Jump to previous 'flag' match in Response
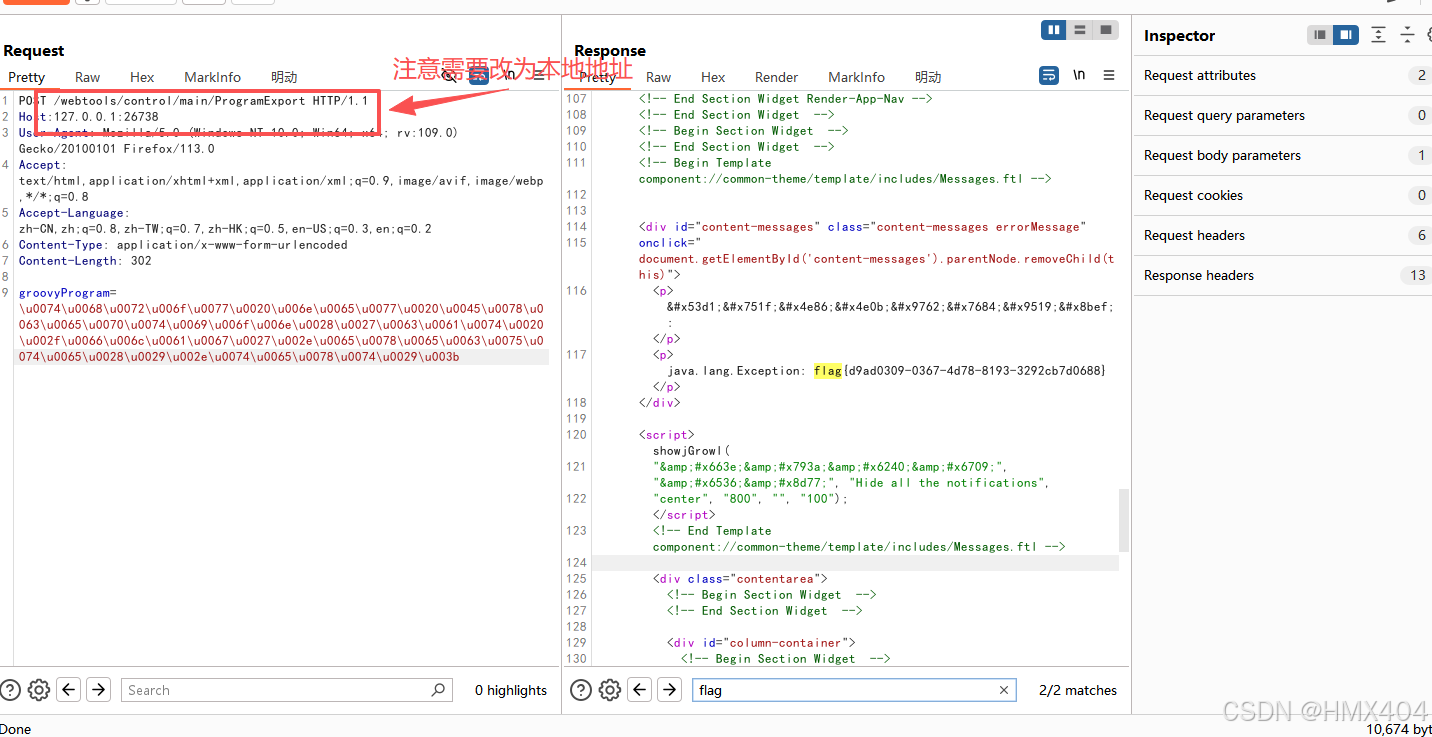This screenshot has height=737, width=1432. (640, 690)
